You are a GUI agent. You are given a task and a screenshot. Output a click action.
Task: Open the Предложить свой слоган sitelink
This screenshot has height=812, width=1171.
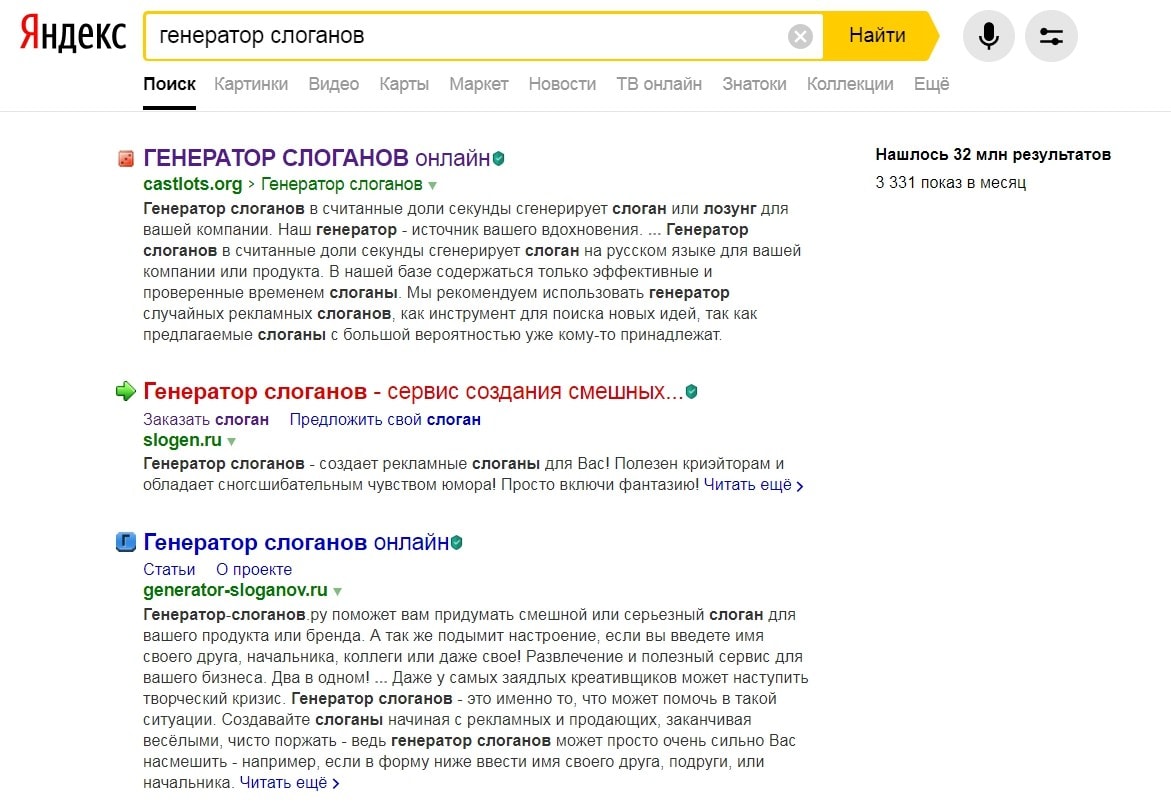tap(385, 419)
